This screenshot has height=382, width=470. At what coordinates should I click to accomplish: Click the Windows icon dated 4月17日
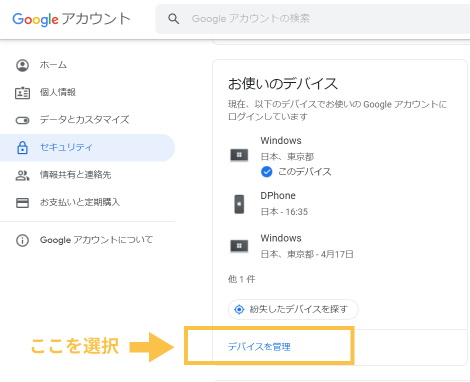[239, 246]
